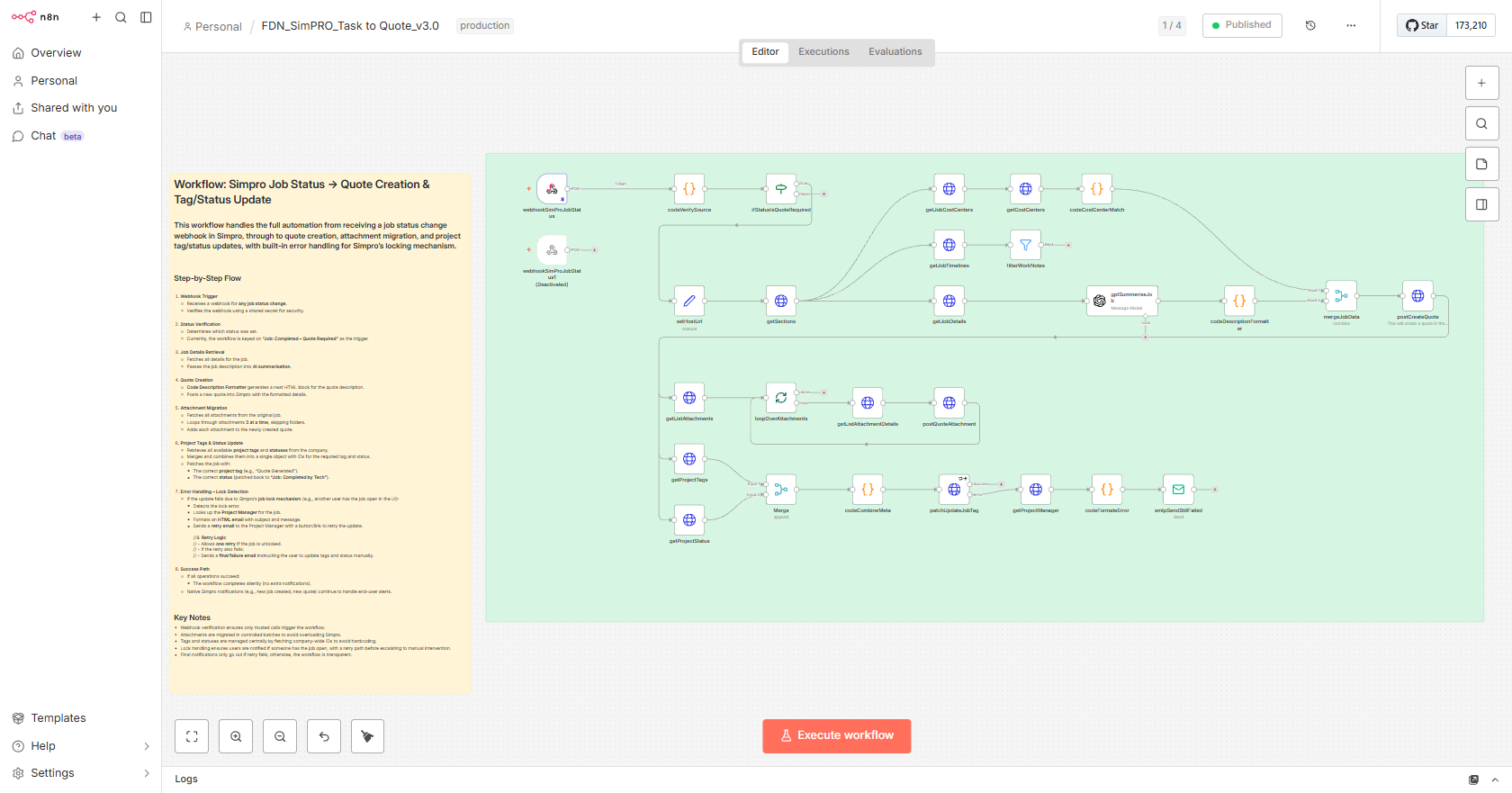Open the loopOverAttachments loop node
This screenshot has width=1512, height=793.
click(x=781, y=398)
